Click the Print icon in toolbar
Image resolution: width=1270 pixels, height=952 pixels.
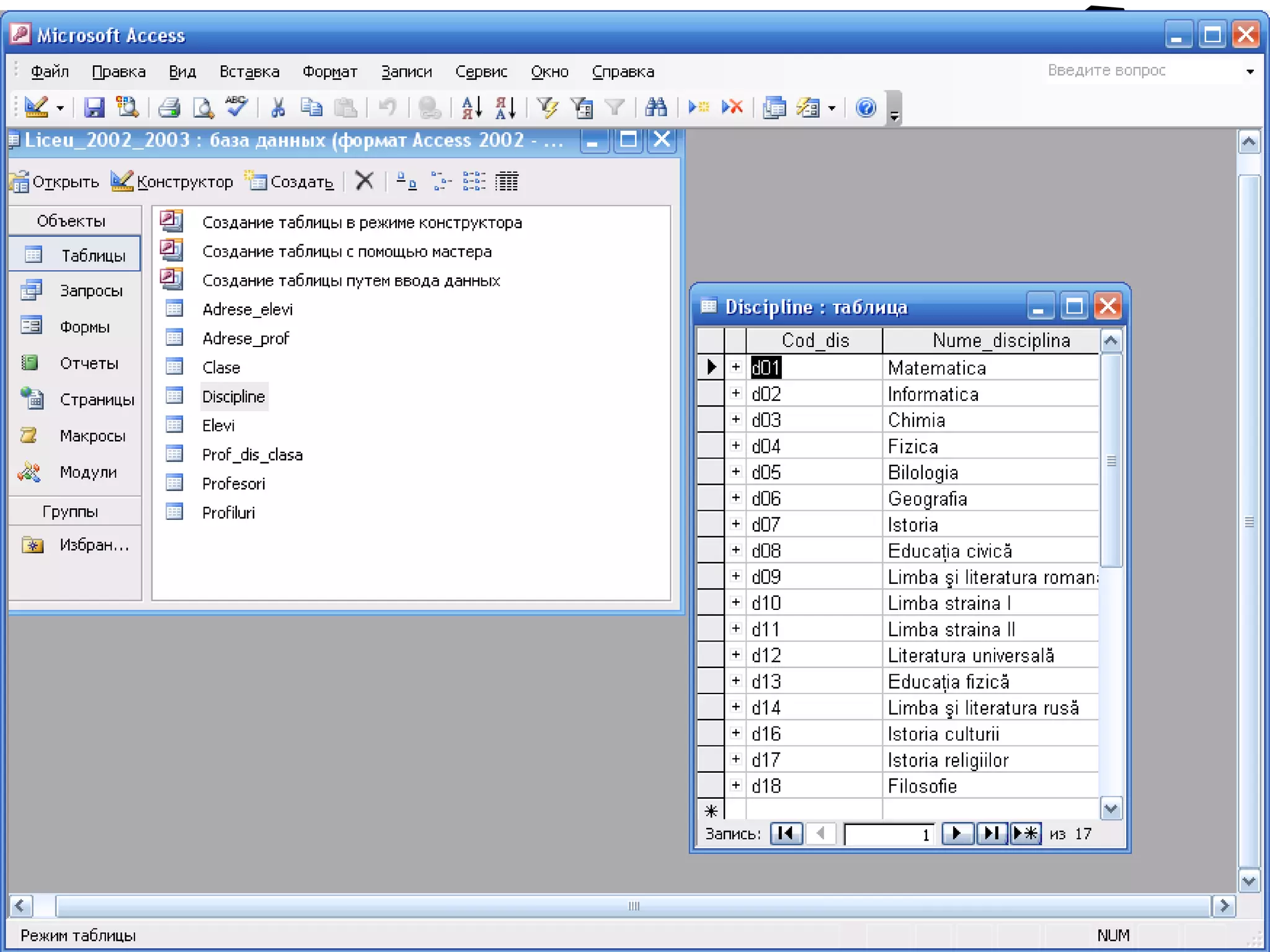click(169, 108)
